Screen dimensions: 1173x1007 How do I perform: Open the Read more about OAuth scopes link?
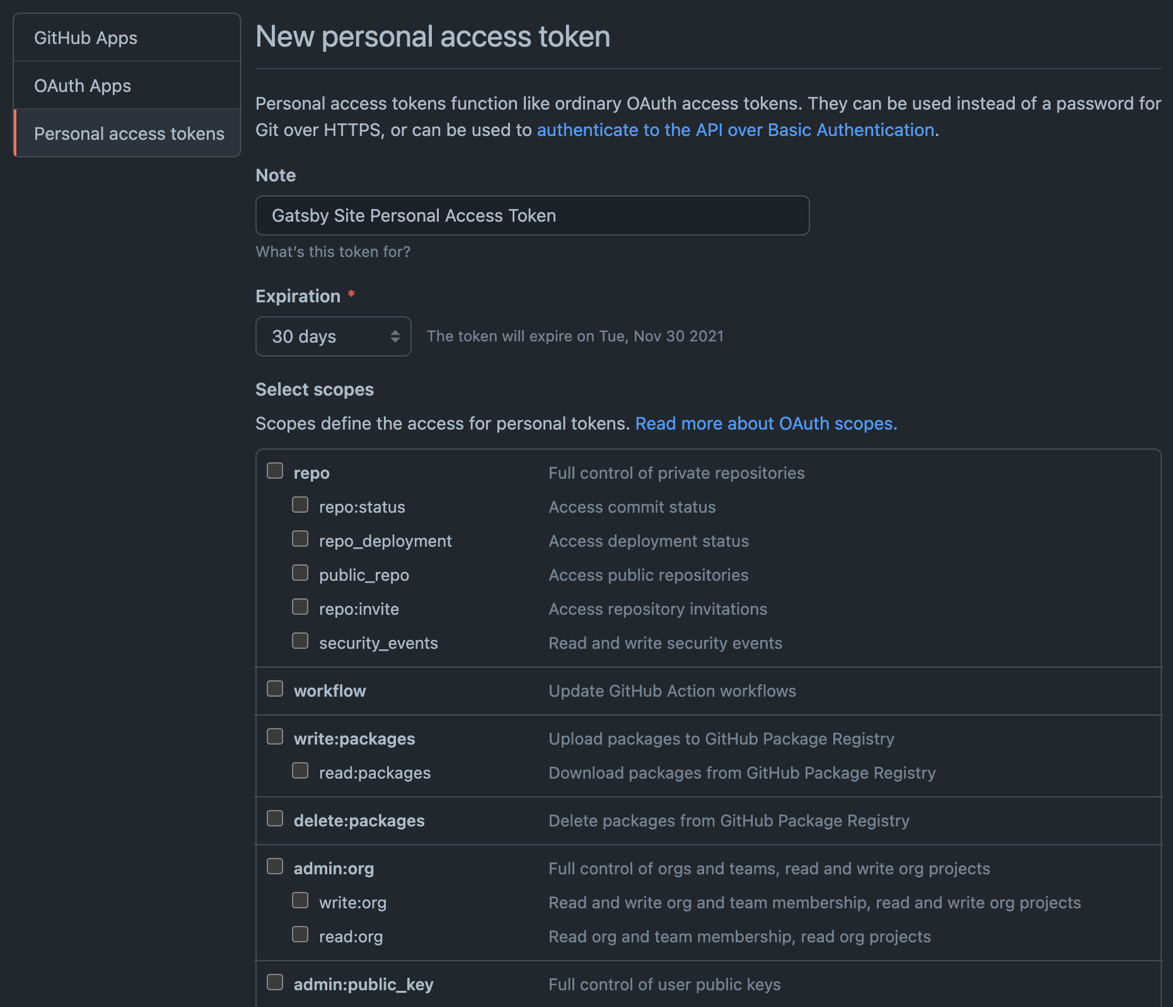[765, 423]
